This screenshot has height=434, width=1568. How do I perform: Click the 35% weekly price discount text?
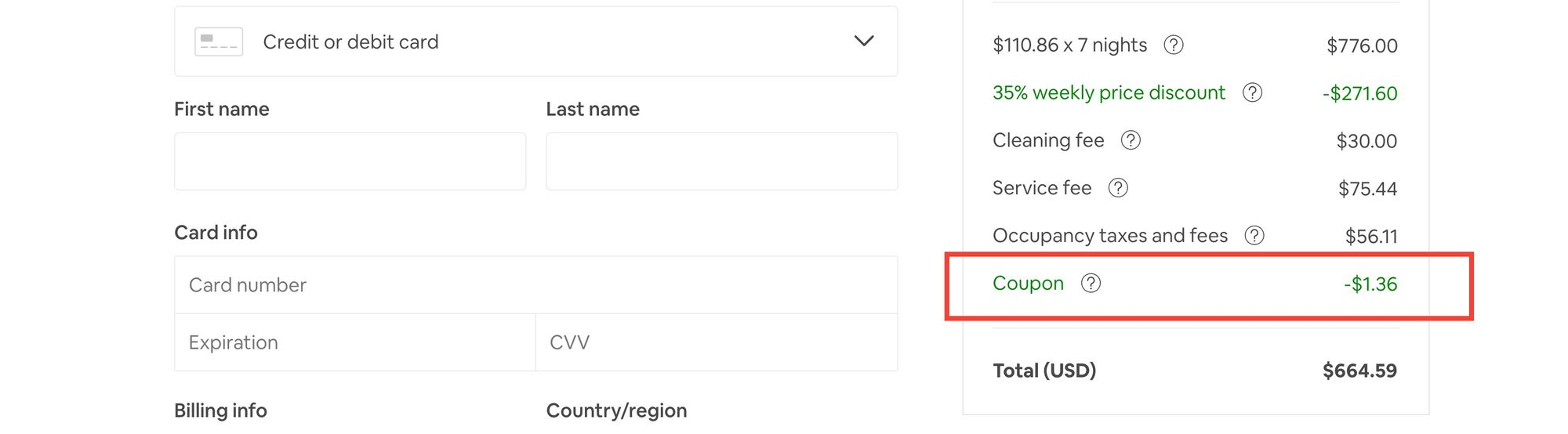[x=1109, y=92]
